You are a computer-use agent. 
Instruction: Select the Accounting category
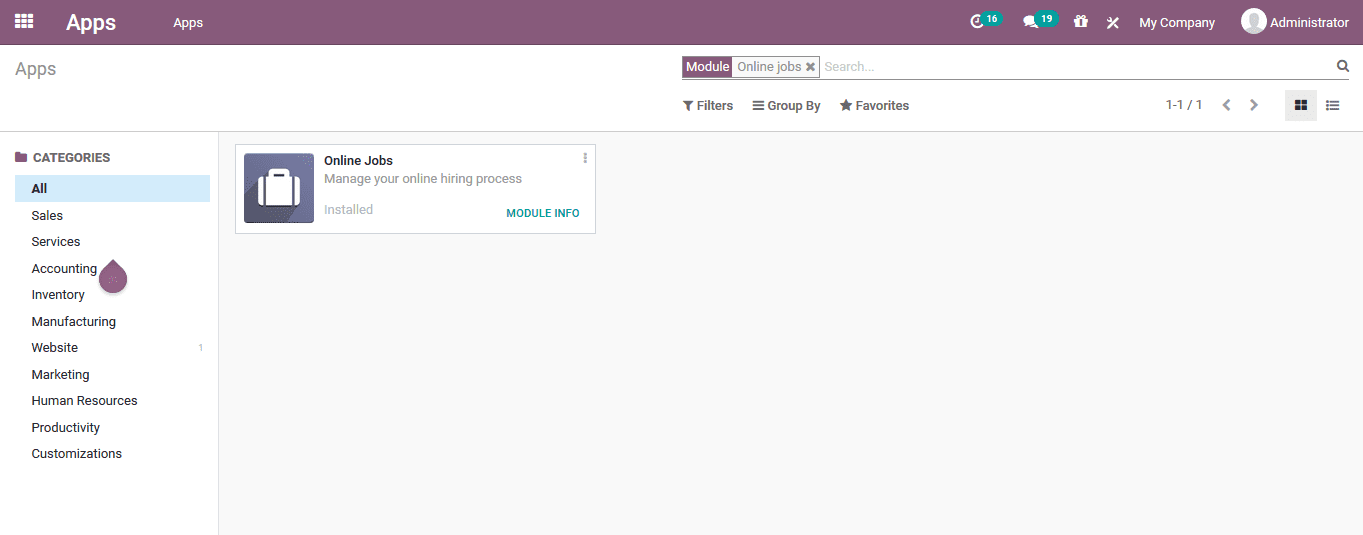click(x=112, y=268)
